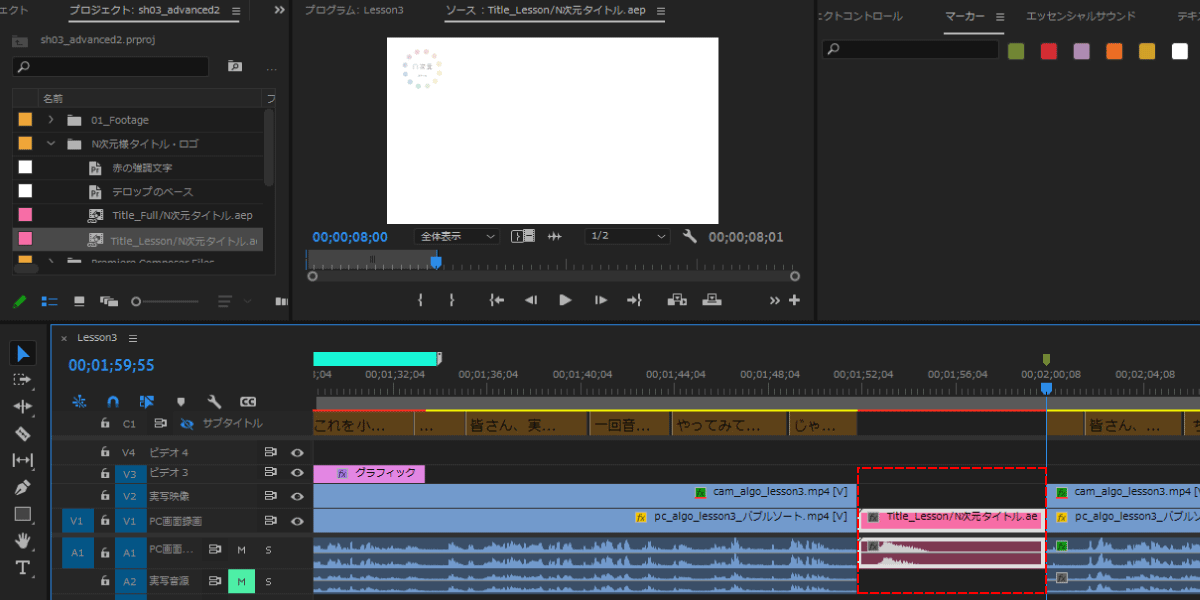Open the source monitor settings wrench

689,237
